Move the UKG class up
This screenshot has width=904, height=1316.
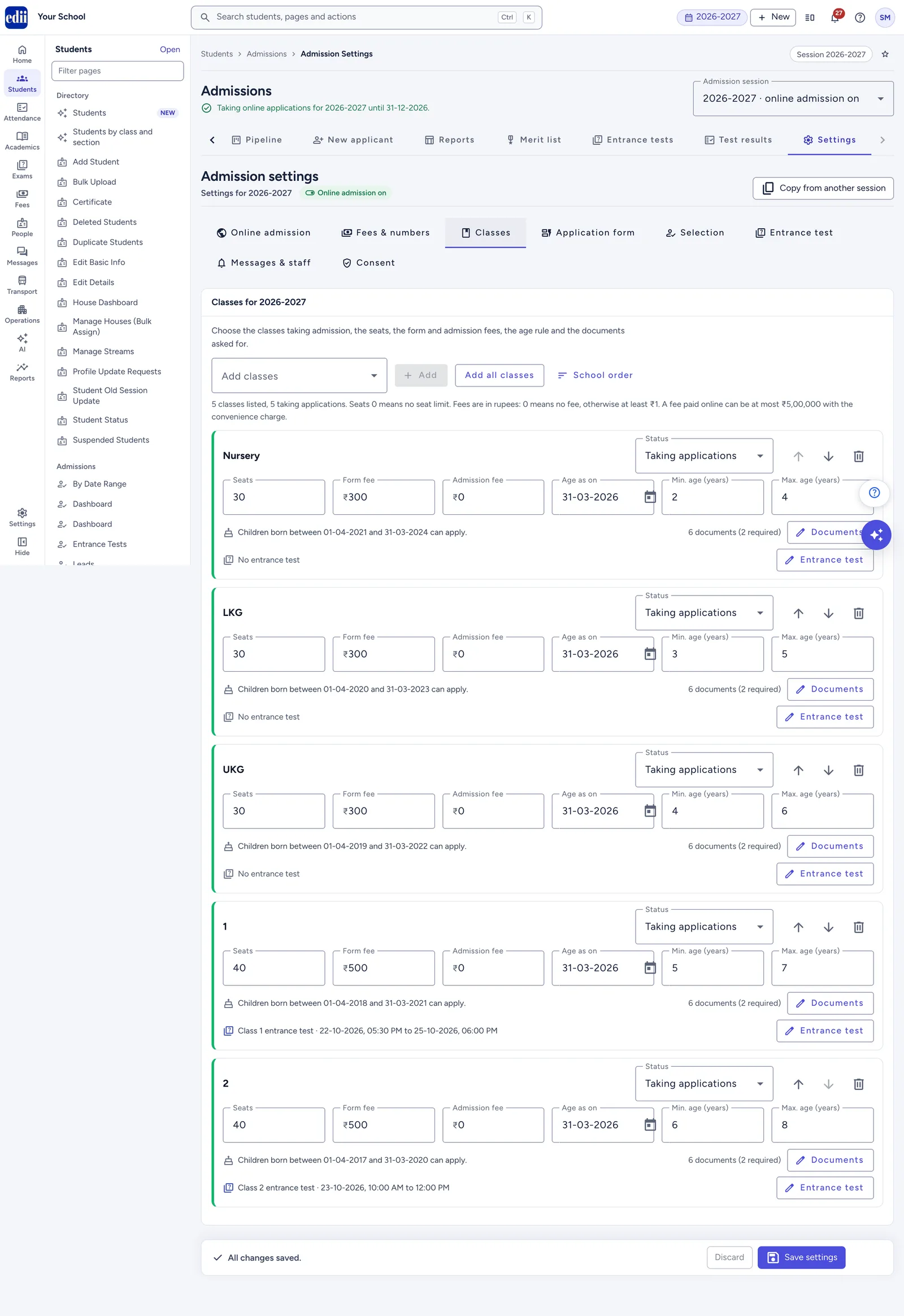798,770
